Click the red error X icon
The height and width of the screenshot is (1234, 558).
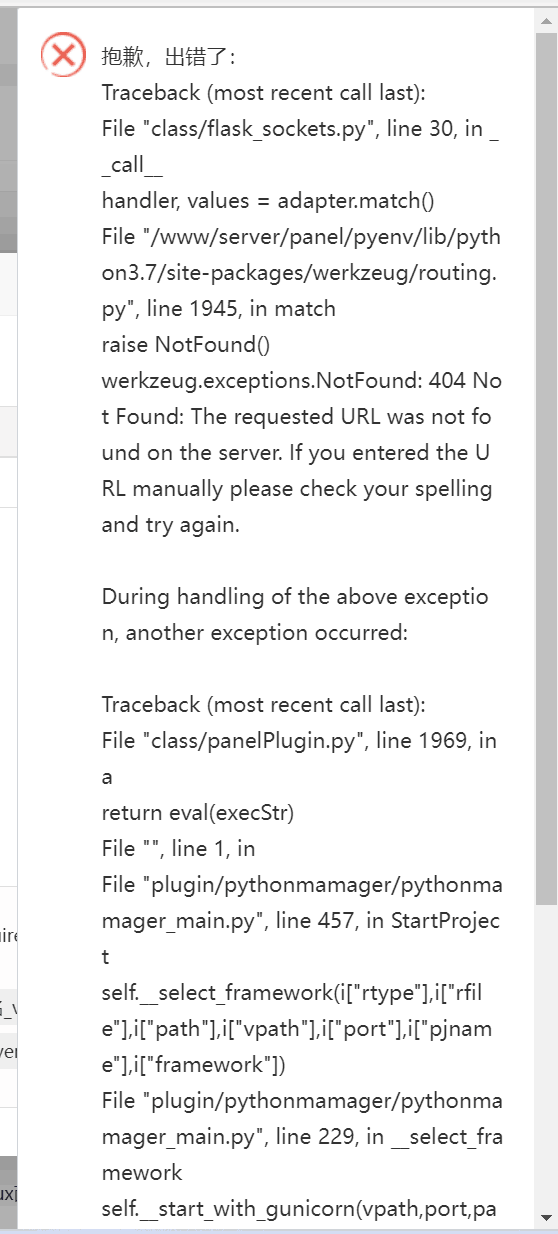[63, 55]
